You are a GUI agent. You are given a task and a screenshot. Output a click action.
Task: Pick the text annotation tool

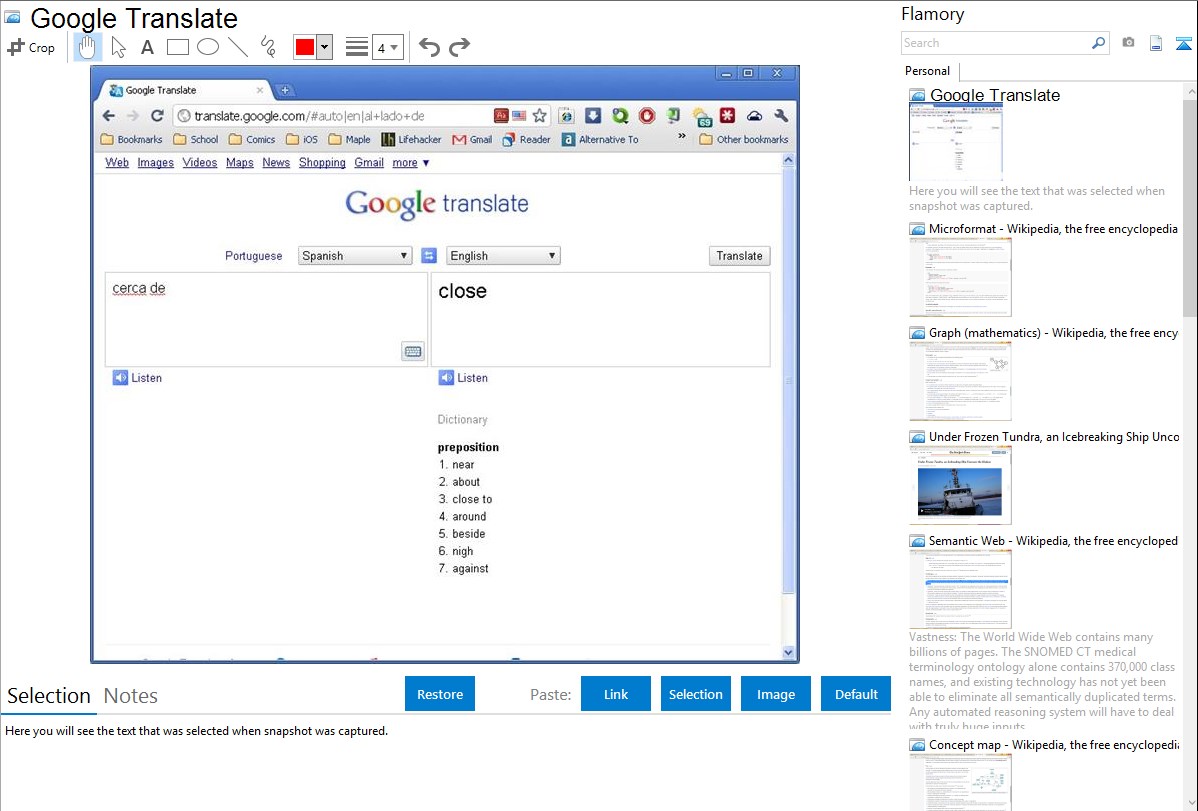pyautogui.click(x=147, y=47)
